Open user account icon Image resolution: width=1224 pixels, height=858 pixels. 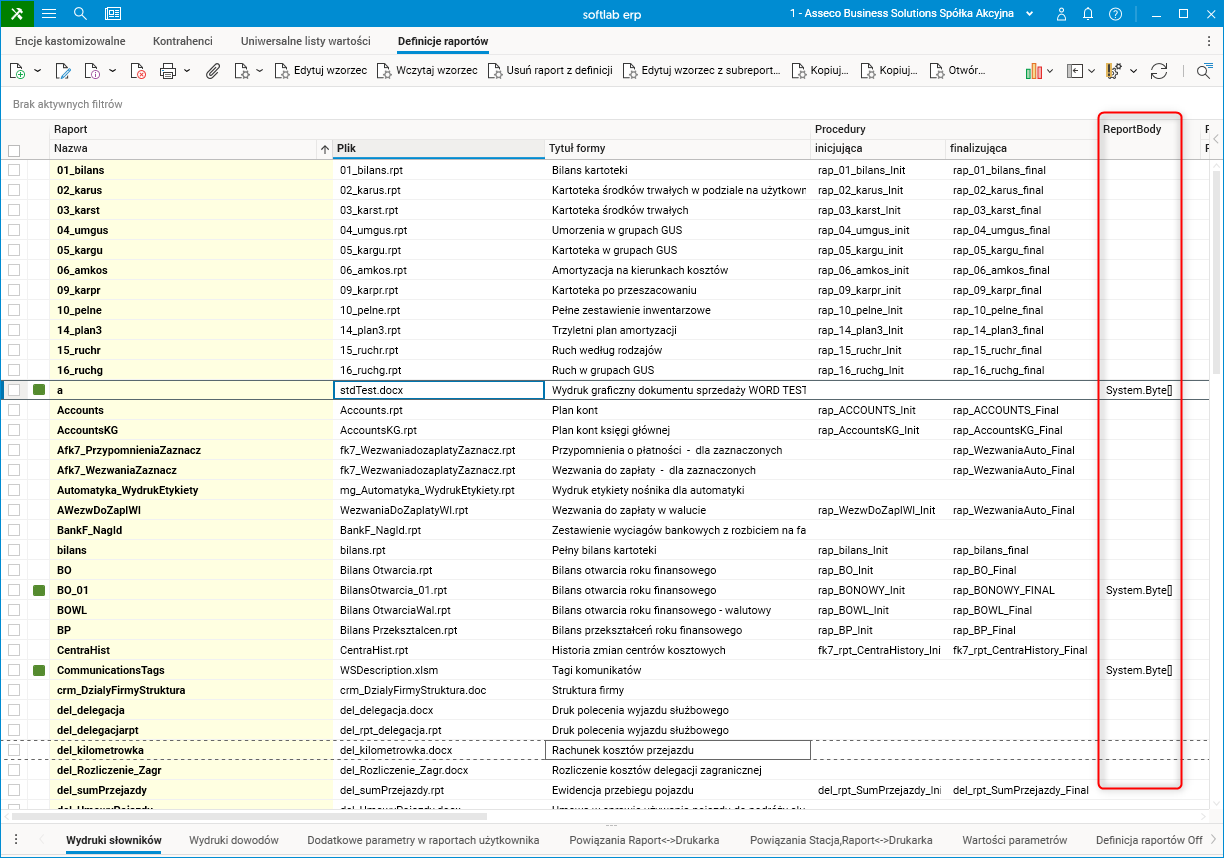1062,14
